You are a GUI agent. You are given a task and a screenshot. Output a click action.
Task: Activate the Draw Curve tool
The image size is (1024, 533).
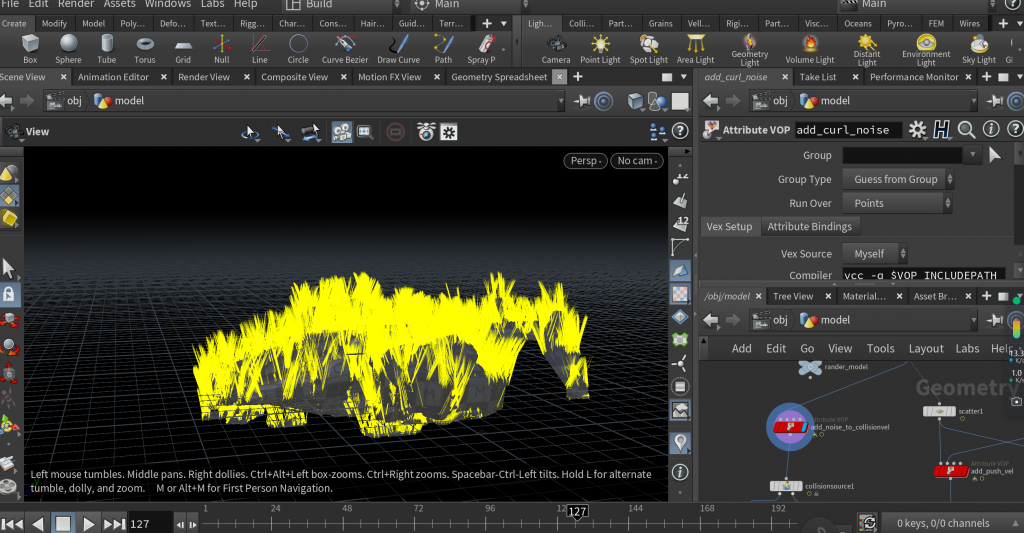point(398,49)
